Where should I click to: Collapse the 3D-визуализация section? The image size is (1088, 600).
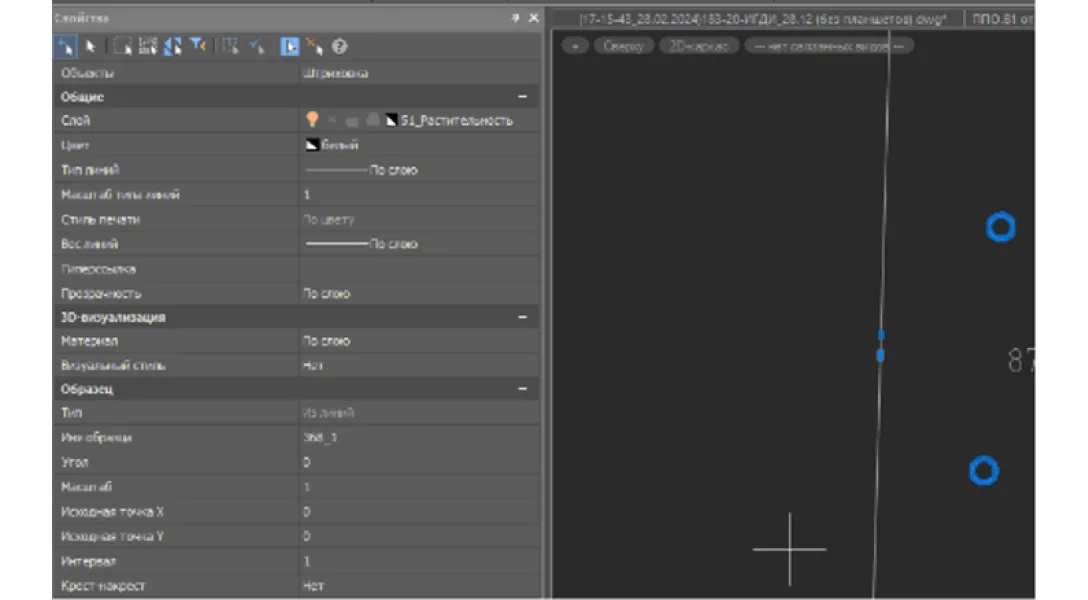(x=522, y=317)
